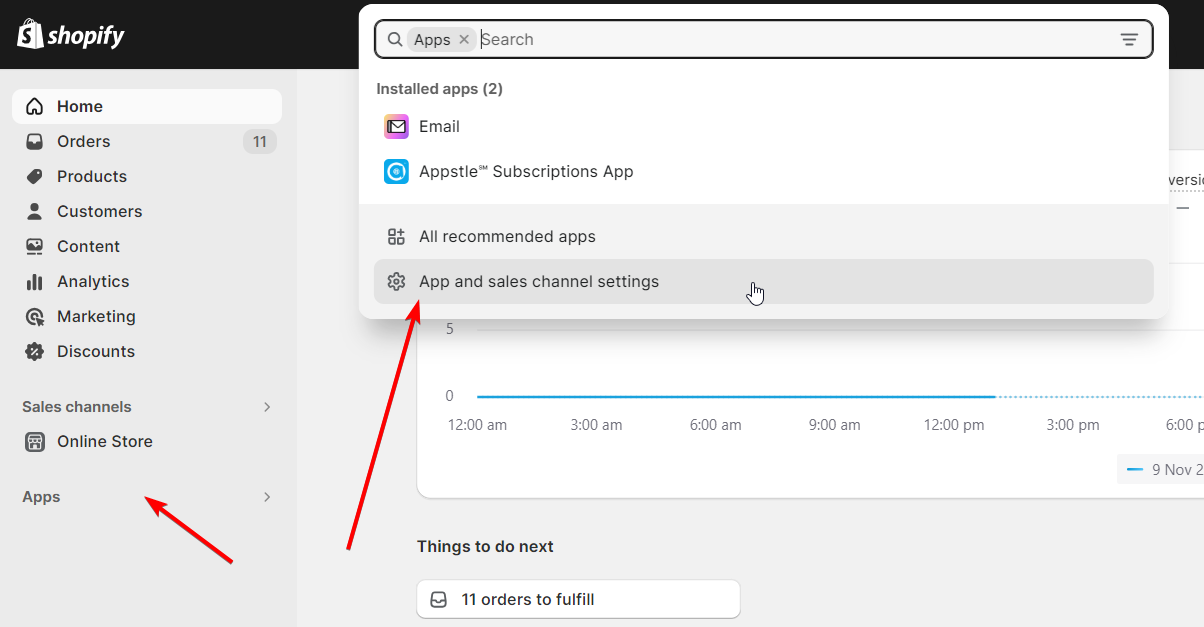Click the Sales channels heading

coord(77,406)
